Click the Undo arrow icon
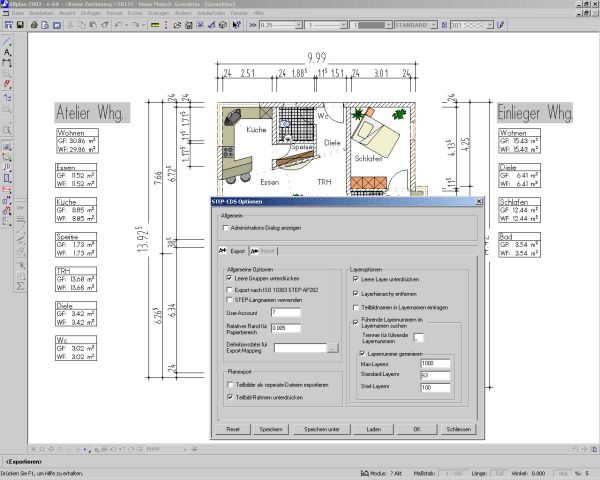This screenshot has height=480, width=600. pyautogui.click(x=118, y=25)
